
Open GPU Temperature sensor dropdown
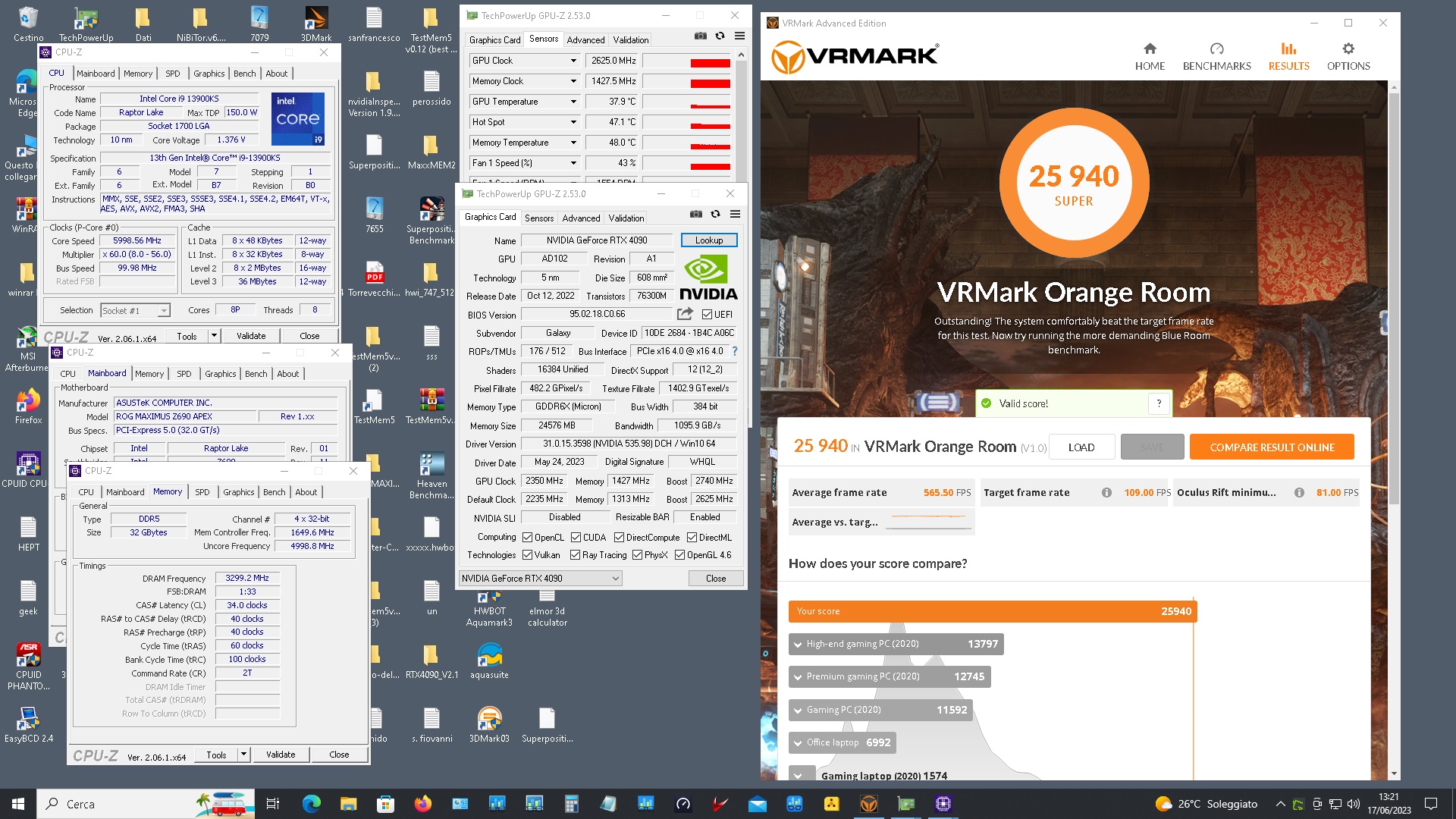(573, 102)
